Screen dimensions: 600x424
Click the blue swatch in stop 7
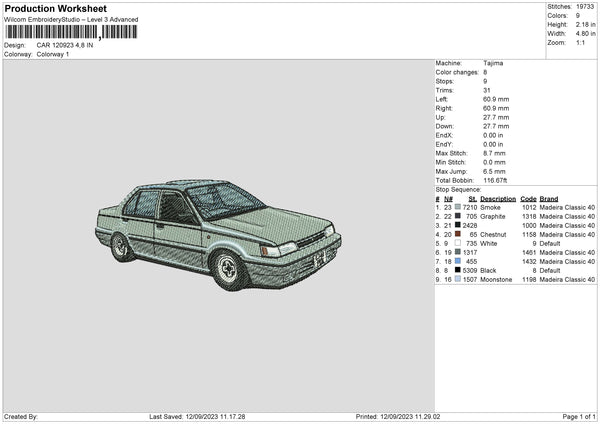pos(458,261)
